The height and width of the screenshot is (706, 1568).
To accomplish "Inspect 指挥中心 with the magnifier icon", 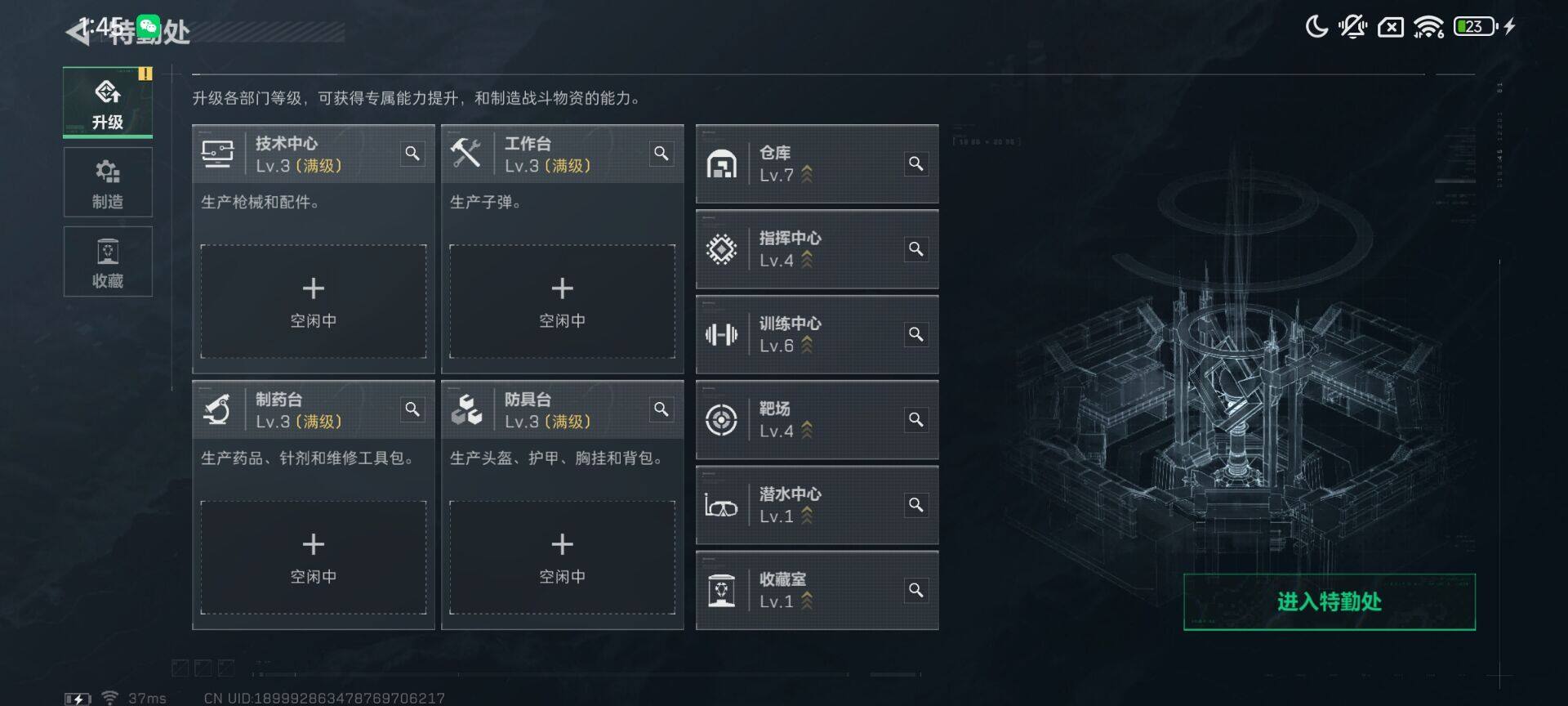I will pyautogui.click(x=916, y=248).
